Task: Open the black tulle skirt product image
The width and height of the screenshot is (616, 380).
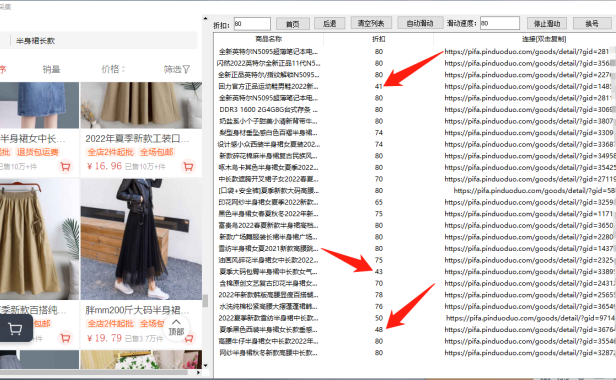Action: 141,239
